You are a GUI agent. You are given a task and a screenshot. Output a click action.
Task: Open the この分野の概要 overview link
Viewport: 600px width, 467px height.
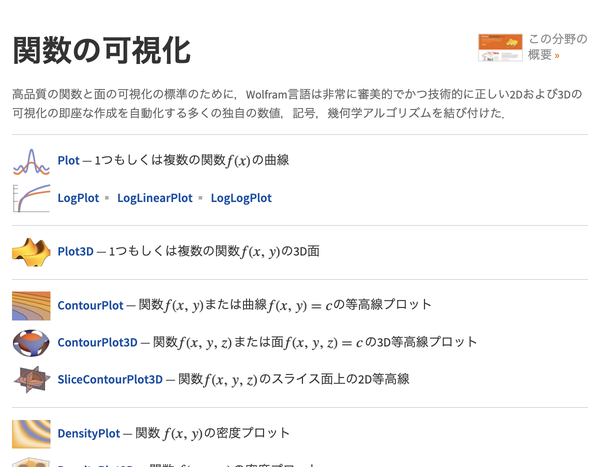[558, 47]
